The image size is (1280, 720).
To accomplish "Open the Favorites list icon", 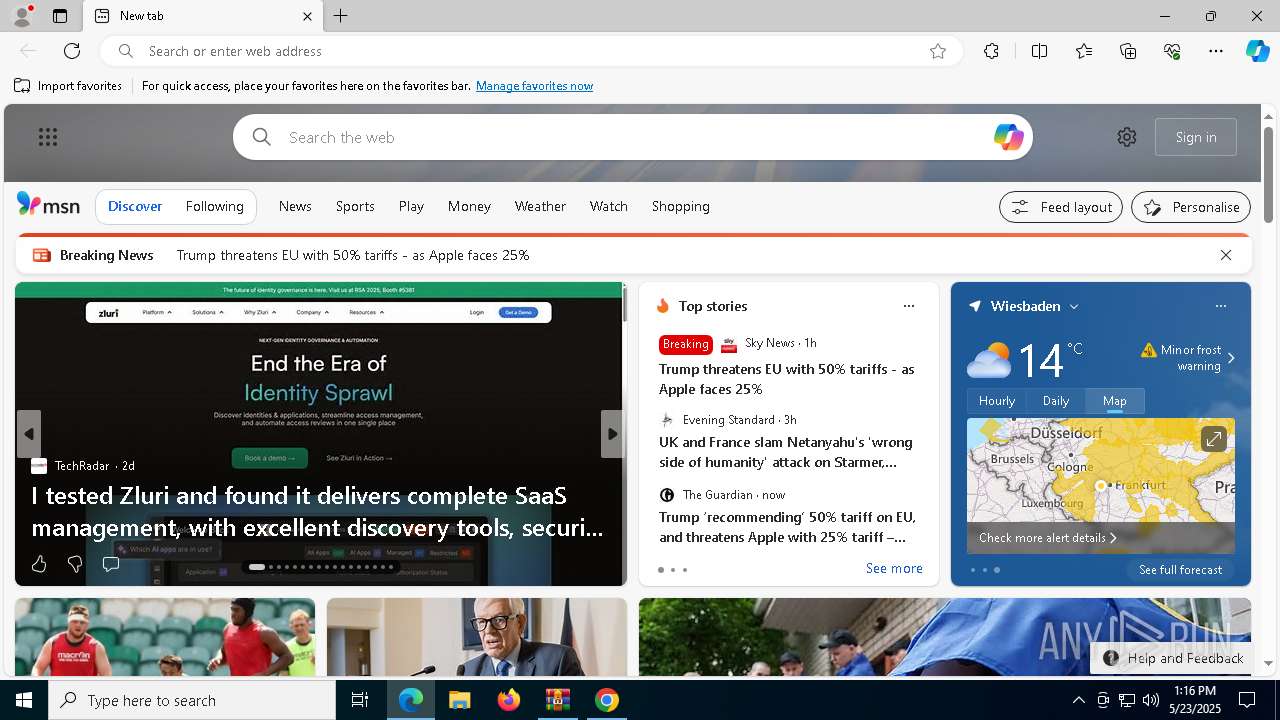I will coord(1084,51).
